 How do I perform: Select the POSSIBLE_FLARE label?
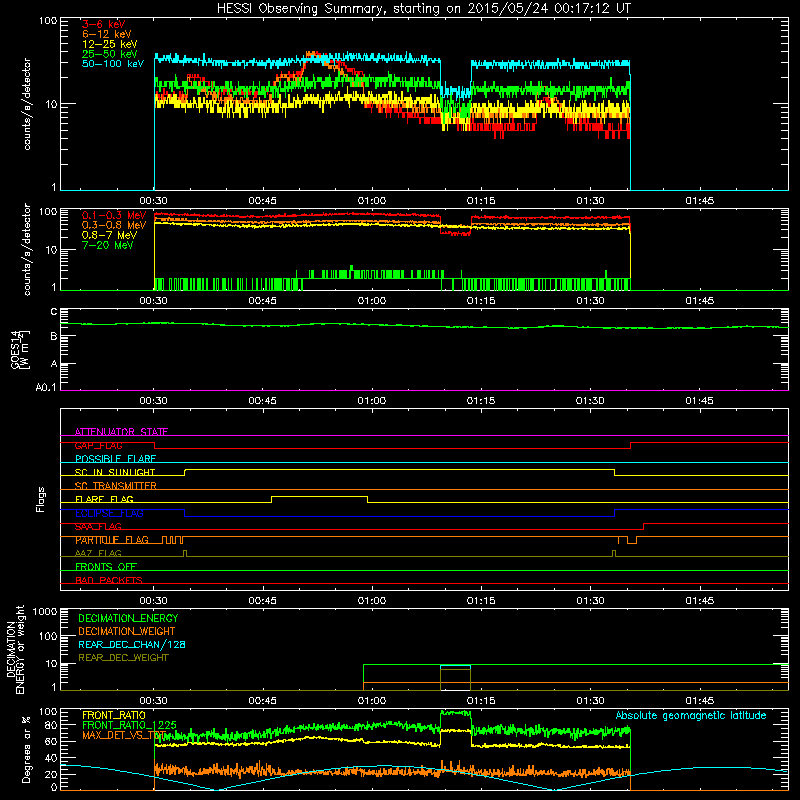[x=115, y=459]
